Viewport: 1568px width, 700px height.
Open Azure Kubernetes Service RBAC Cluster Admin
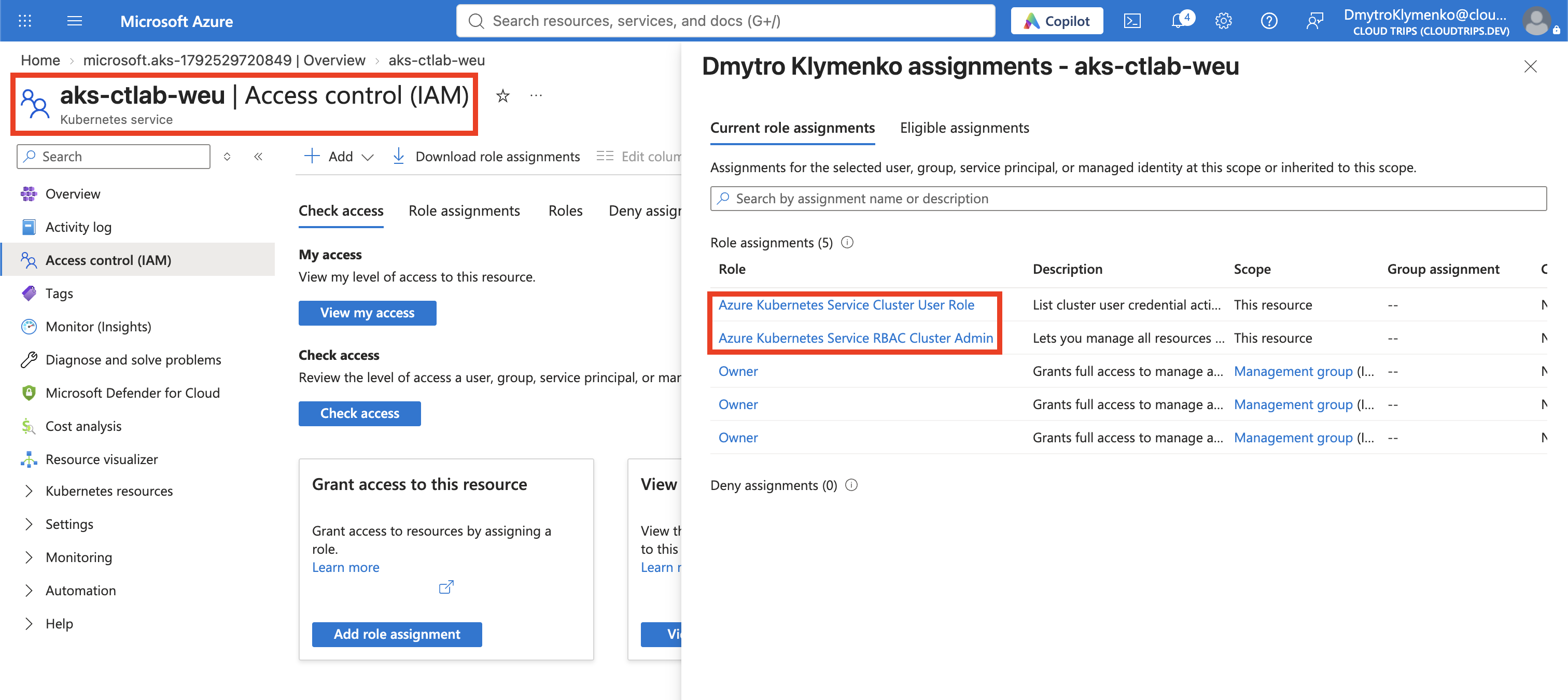coord(855,338)
